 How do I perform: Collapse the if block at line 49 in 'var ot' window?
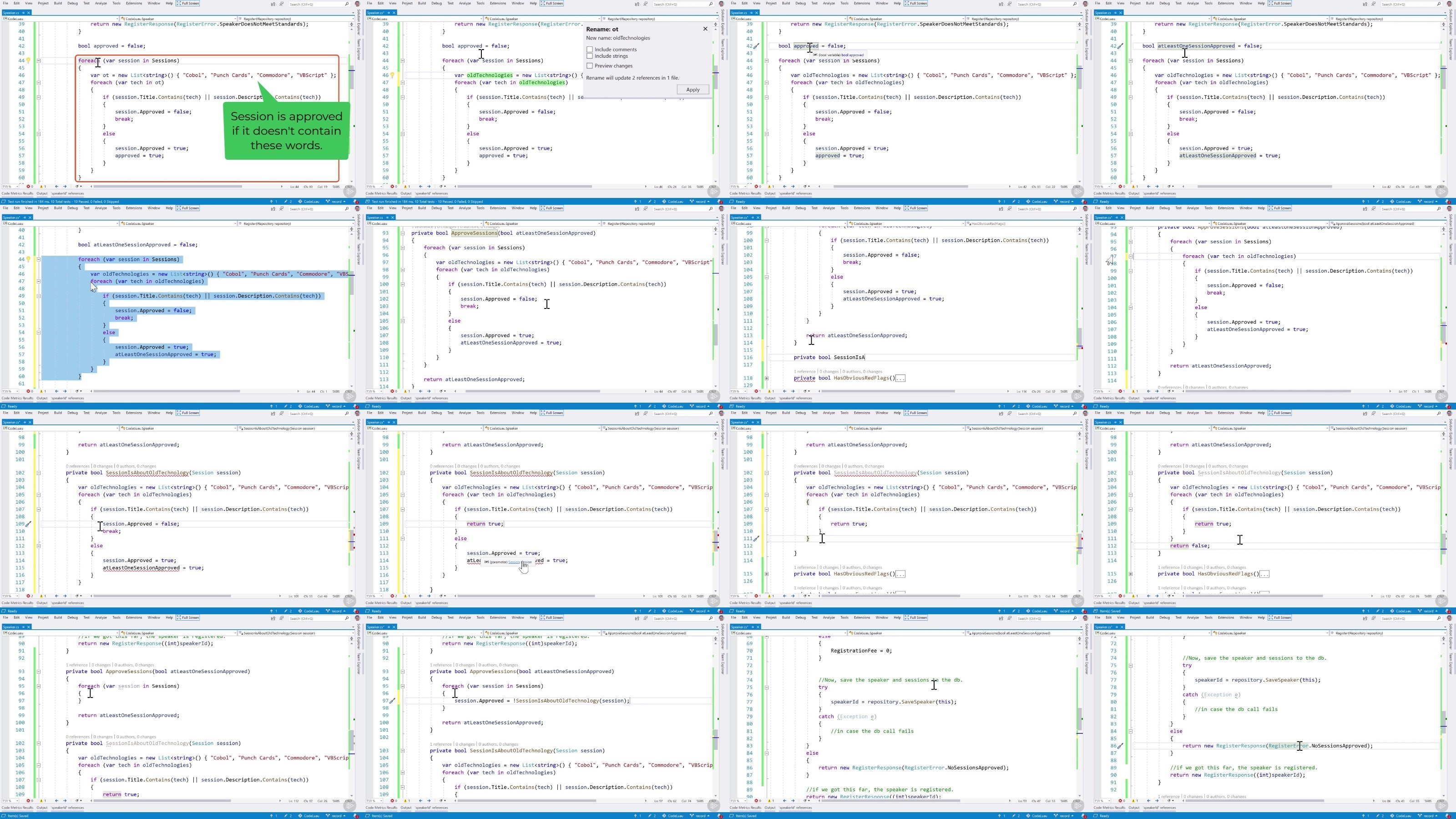[x=38, y=97]
